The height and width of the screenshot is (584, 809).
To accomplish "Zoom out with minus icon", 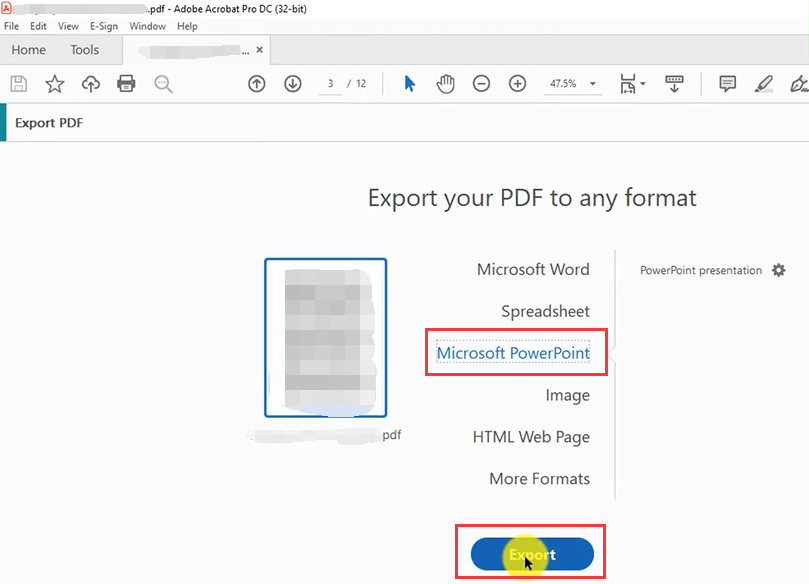I will coord(481,84).
